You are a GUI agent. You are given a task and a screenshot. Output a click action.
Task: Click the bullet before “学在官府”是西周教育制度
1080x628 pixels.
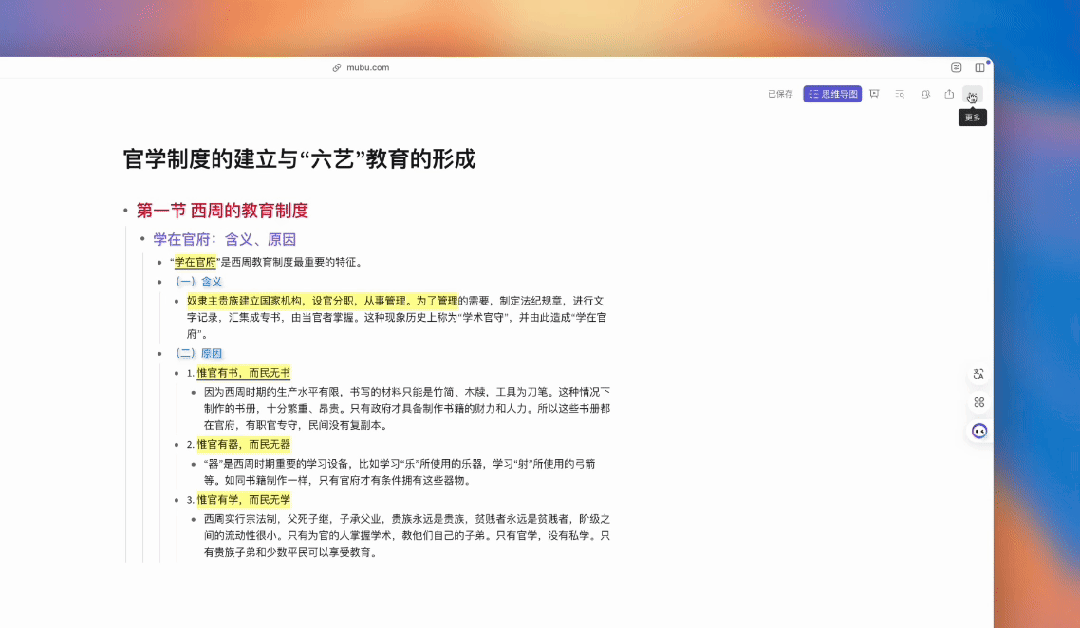coord(159,262)
